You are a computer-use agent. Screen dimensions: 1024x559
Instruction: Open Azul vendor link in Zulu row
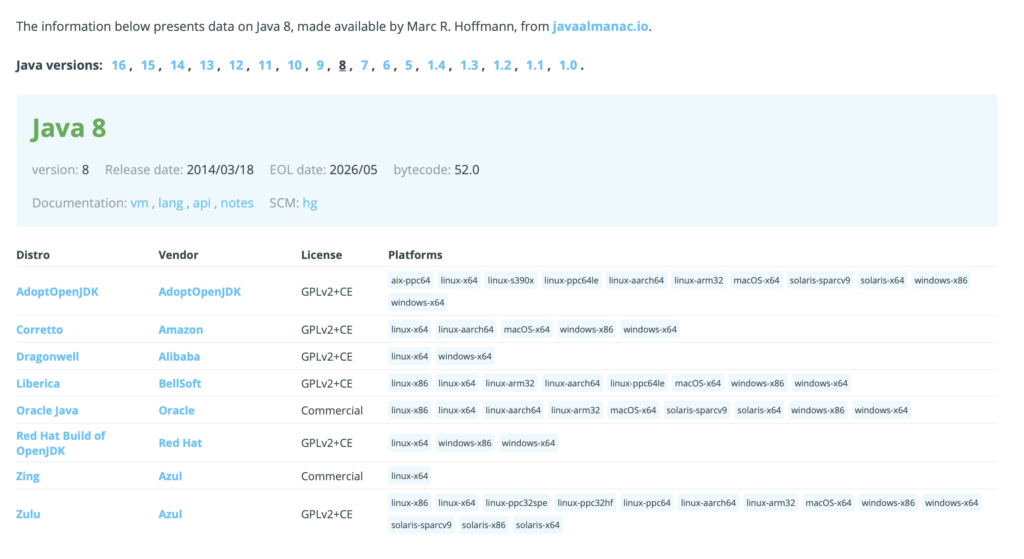pyautogui.click(x=170, y=514)
